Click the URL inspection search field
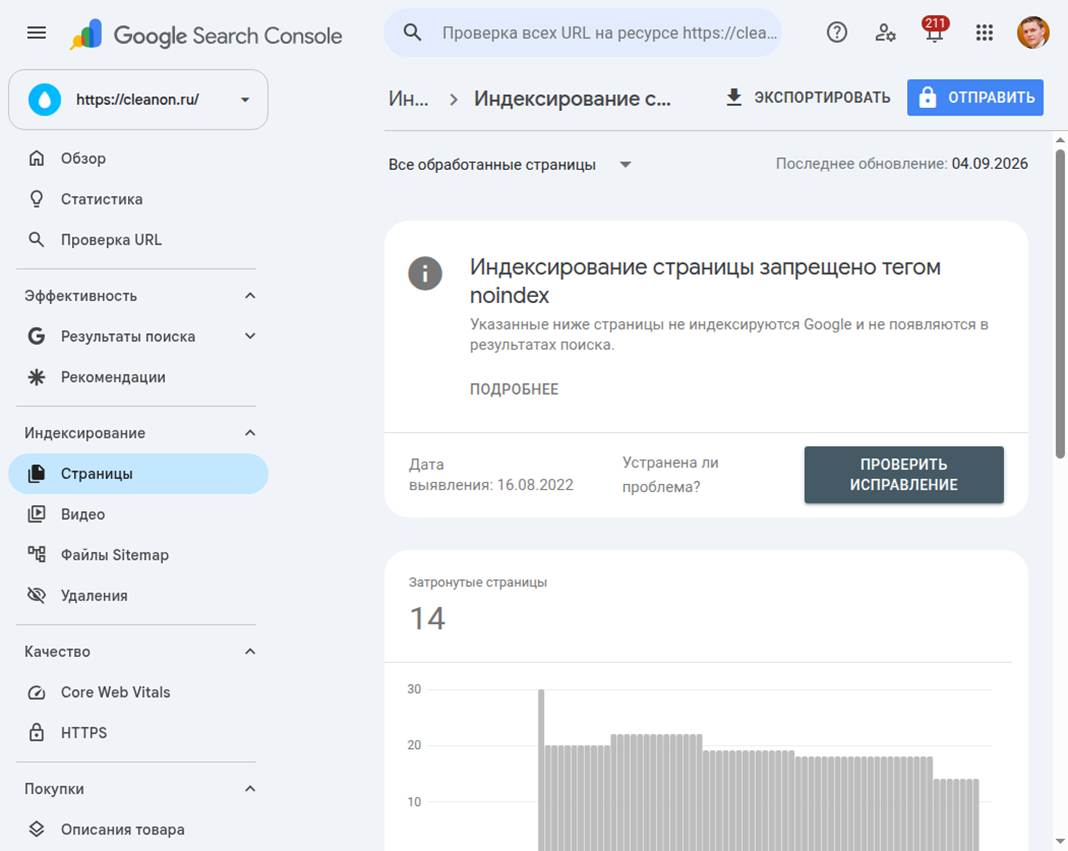 tap(583, 32)
